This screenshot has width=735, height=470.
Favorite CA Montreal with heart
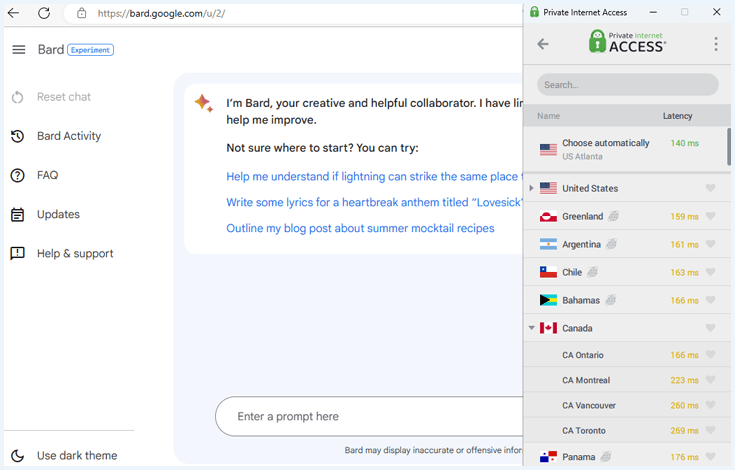tap(711, 380)
